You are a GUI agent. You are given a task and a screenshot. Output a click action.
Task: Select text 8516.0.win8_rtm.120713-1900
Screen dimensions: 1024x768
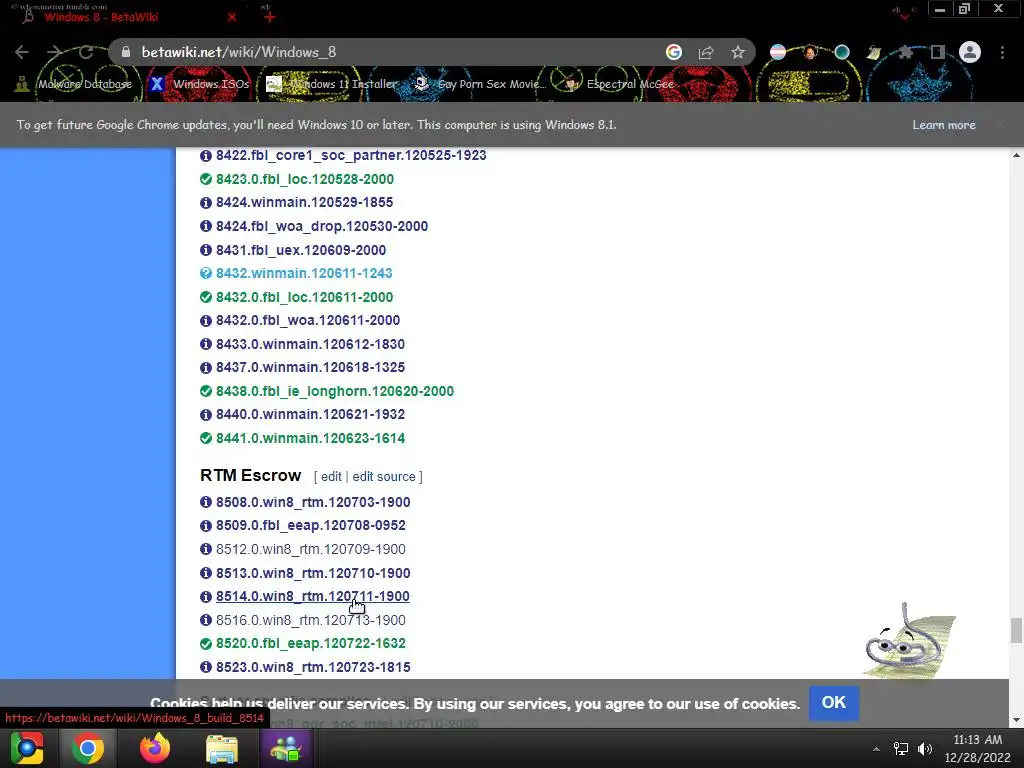tap(311, 620)
